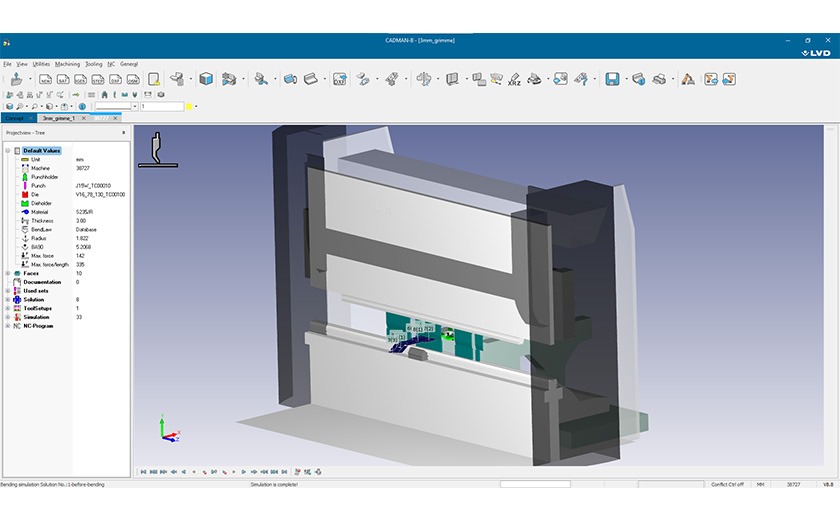This screenshot has width=840, height=520.
Task: Click the XRZ axis tool icon
Action: coord(514,80)
